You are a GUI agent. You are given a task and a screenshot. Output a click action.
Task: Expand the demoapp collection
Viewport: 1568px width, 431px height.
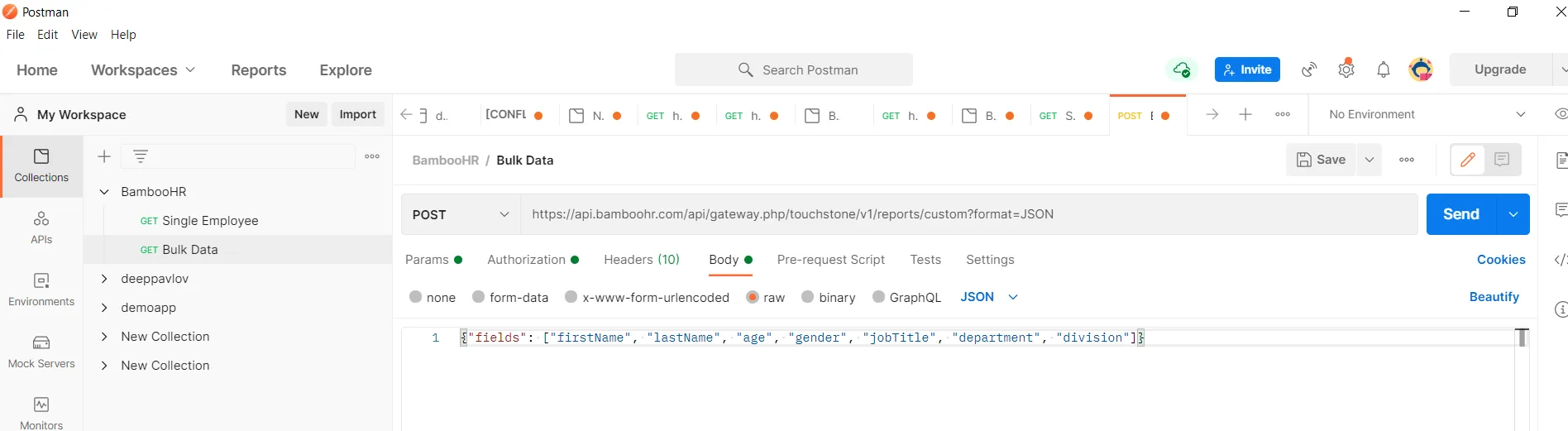tap(104, 308)
